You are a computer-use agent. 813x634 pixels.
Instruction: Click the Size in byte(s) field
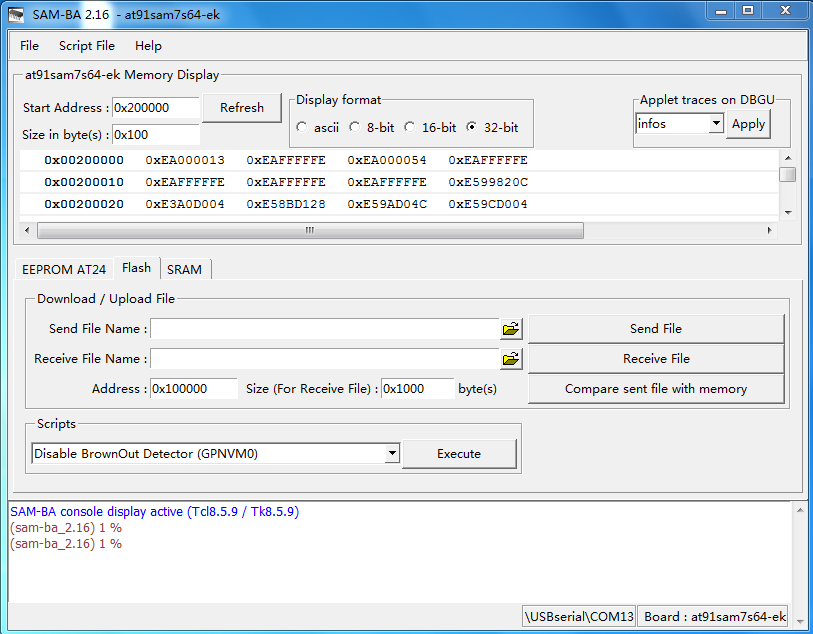[x=156, y=135]
